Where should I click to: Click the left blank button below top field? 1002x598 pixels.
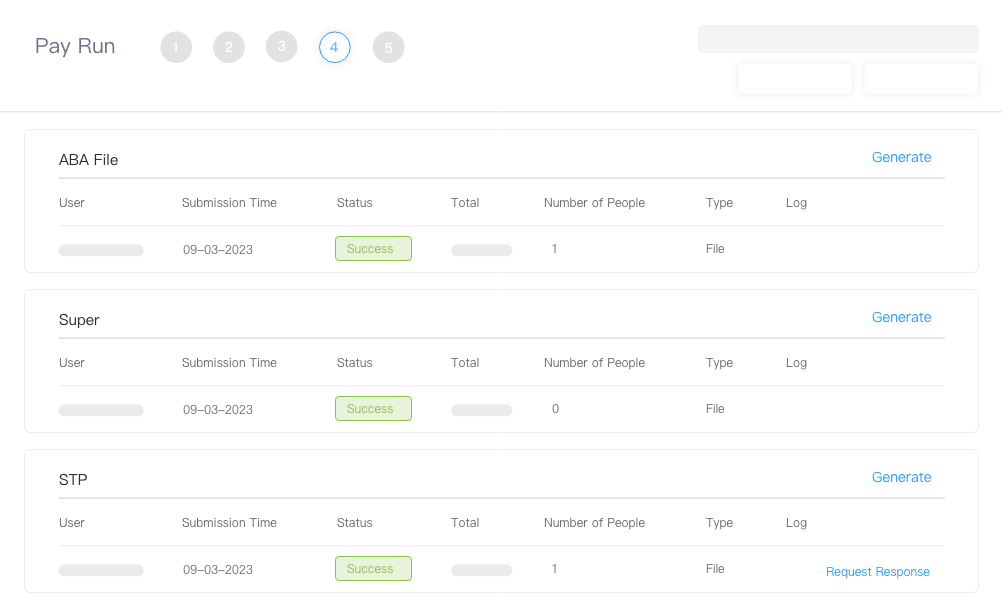(795, 79)
